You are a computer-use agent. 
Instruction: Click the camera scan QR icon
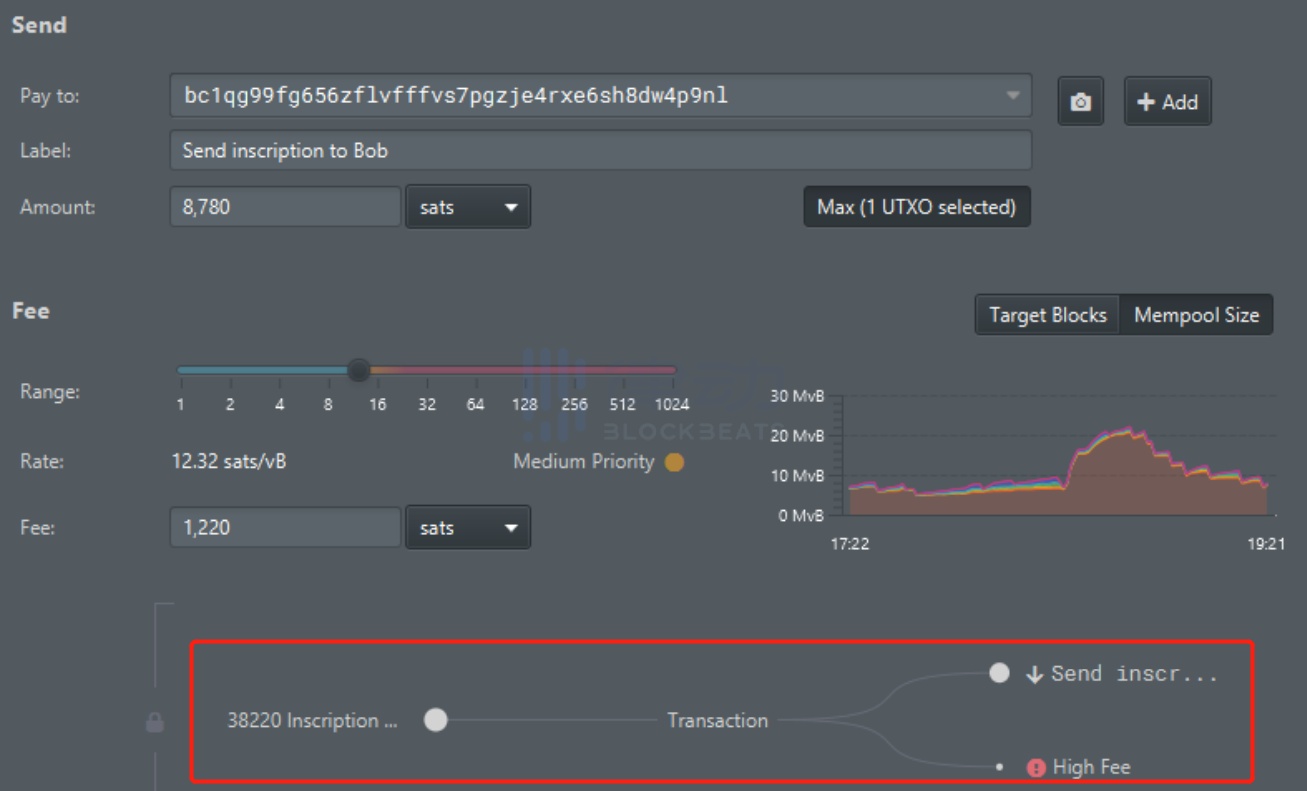[x=1080, y=102]
